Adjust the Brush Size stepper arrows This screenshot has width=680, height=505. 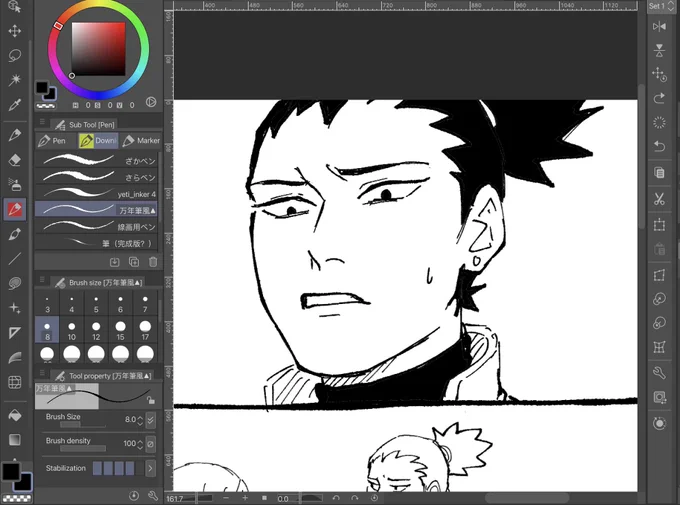tap(140, 420)
